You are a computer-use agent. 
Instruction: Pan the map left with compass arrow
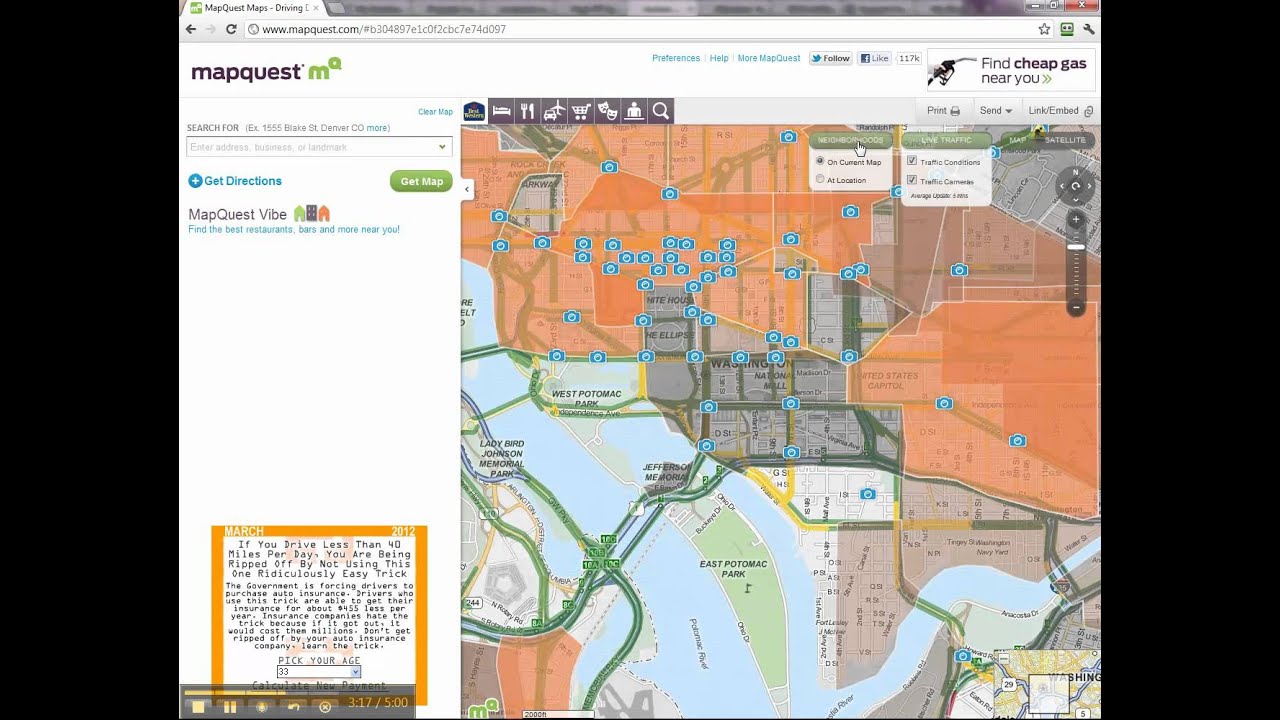[1063, 186]
